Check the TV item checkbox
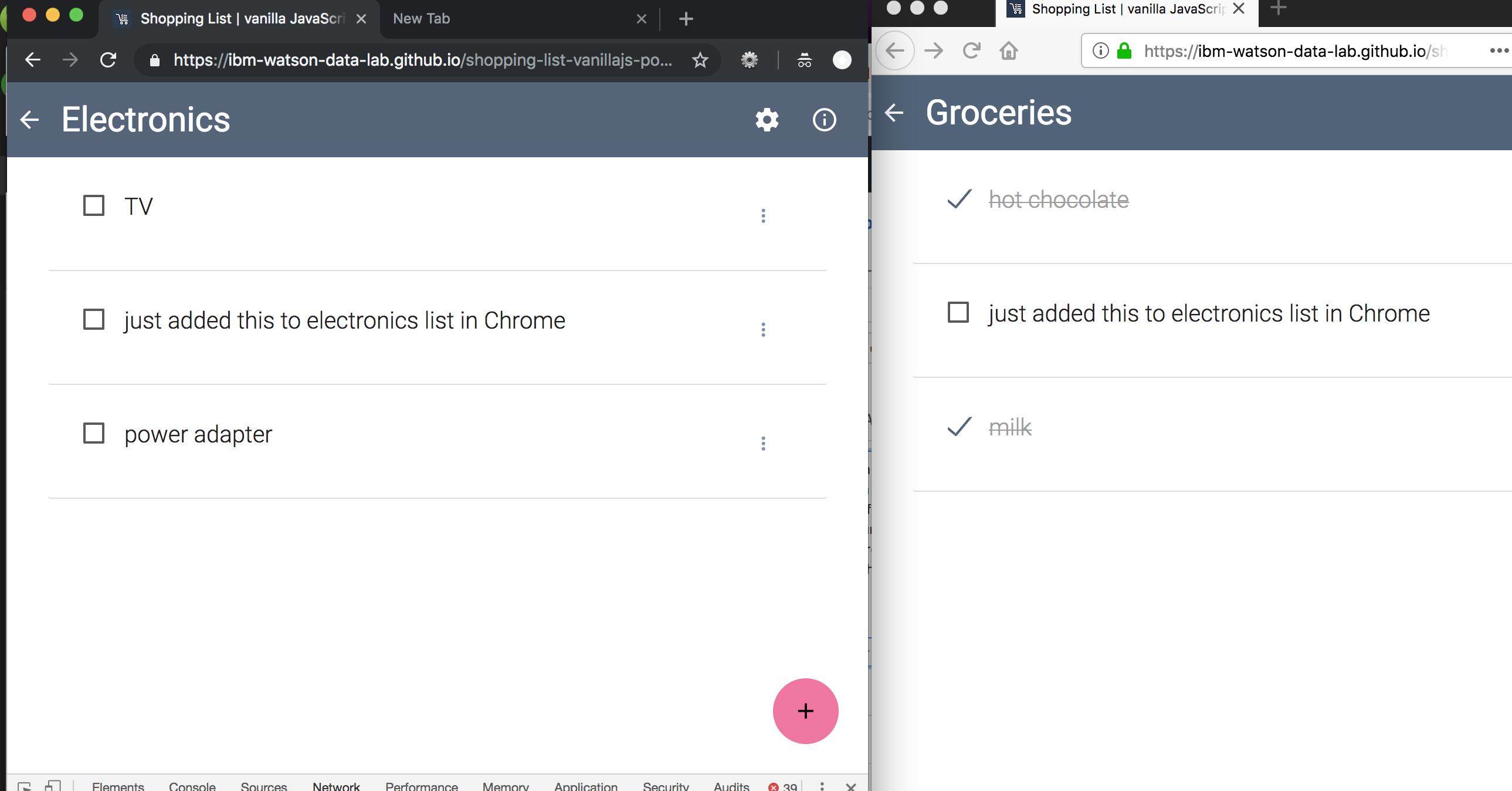Viewport: 1512px width, 791px height. pyautogui.click(x=94, y=206)
